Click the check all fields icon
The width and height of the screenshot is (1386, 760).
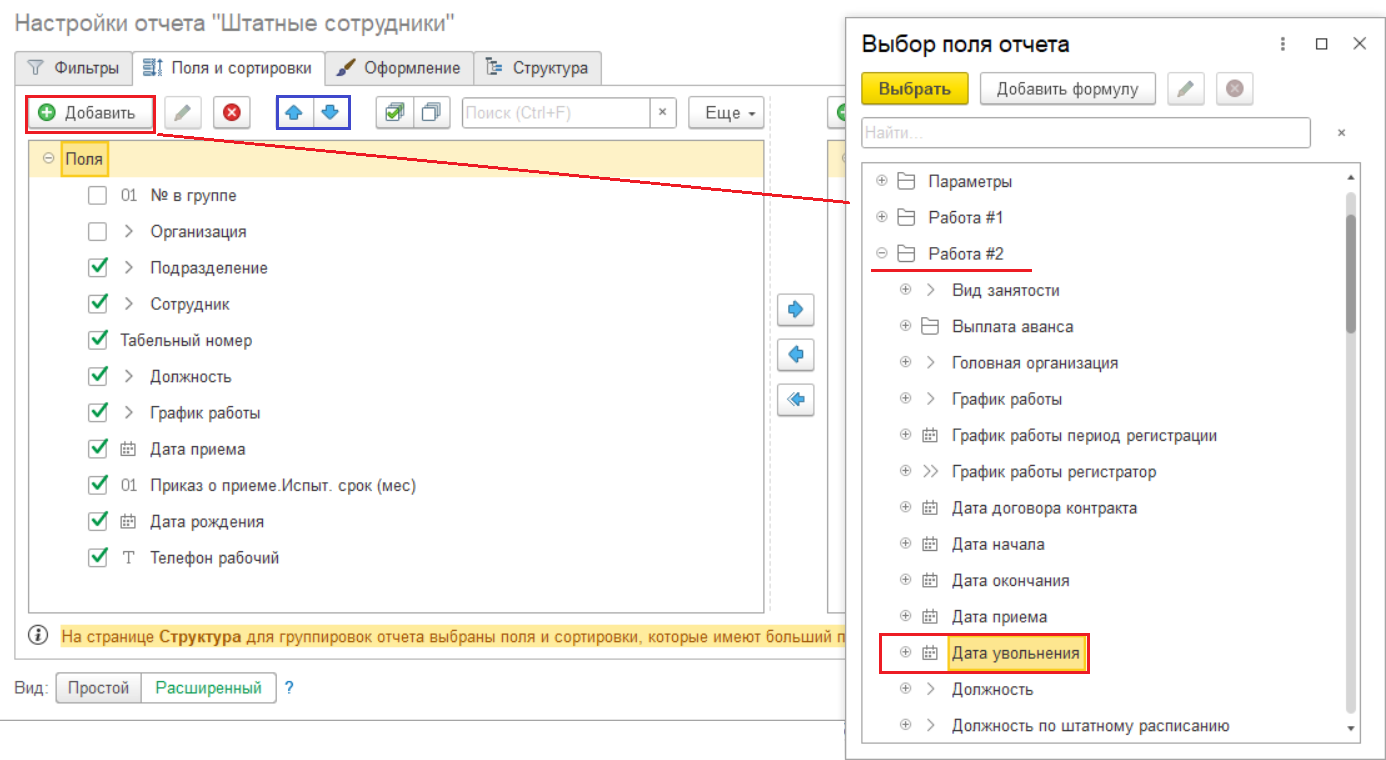click(394, 113)
